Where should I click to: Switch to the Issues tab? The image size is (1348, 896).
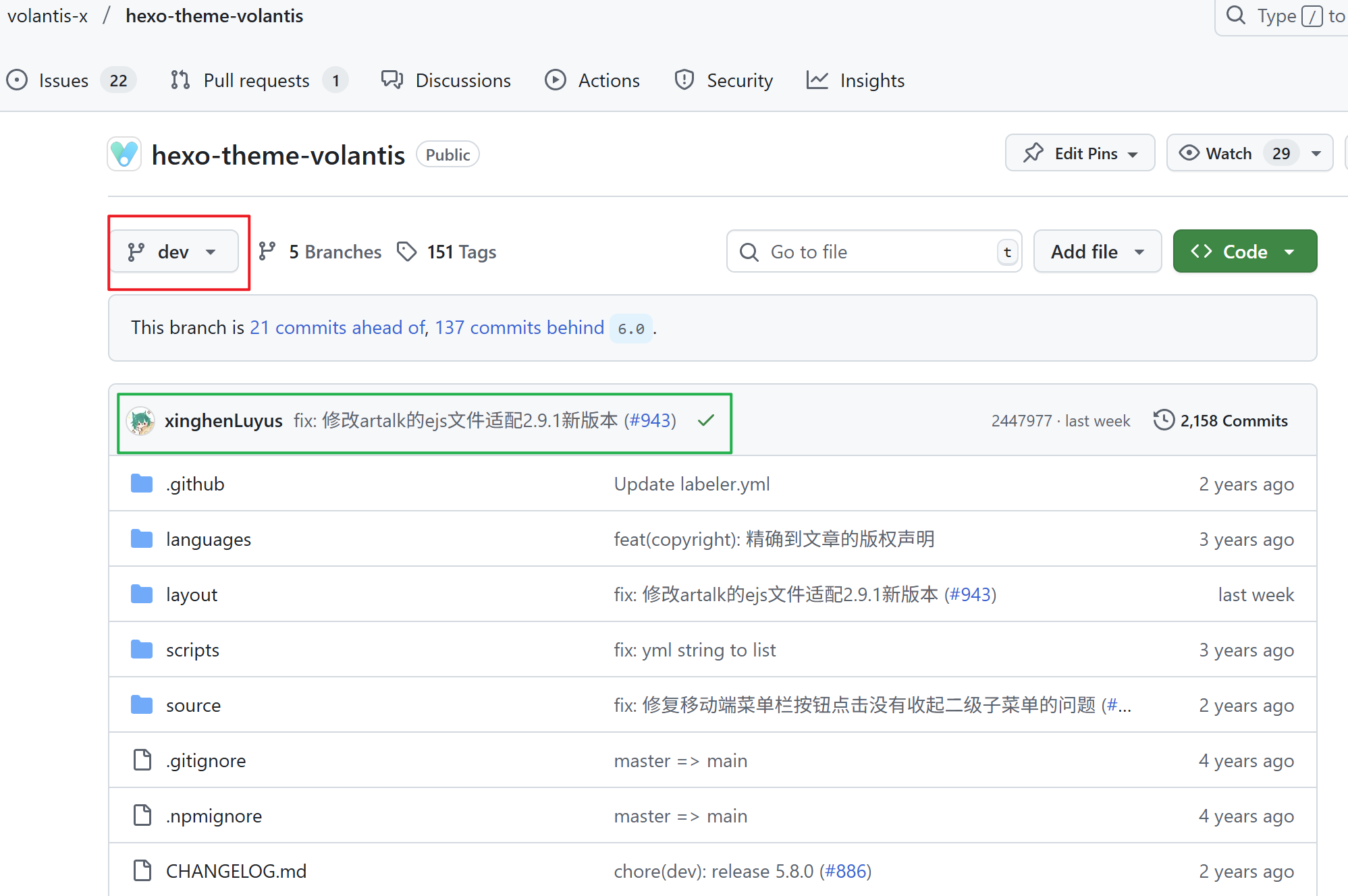[63, 80]
